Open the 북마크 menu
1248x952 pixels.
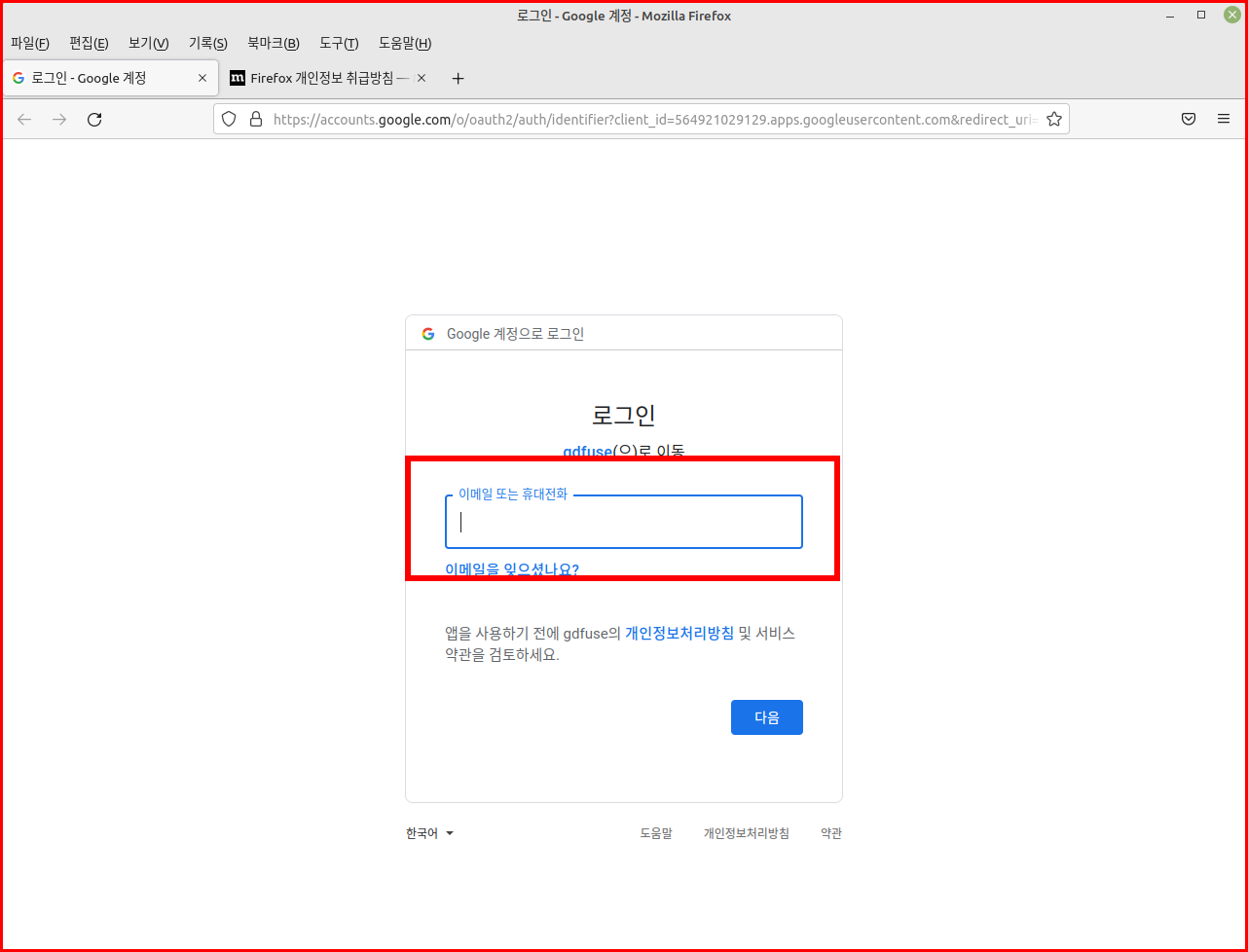(274, 43)
